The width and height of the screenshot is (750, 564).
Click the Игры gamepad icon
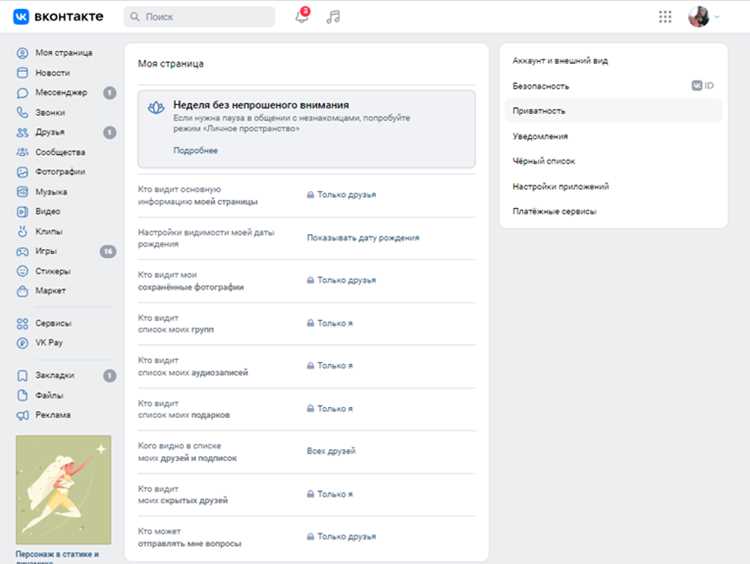(22, 251)
